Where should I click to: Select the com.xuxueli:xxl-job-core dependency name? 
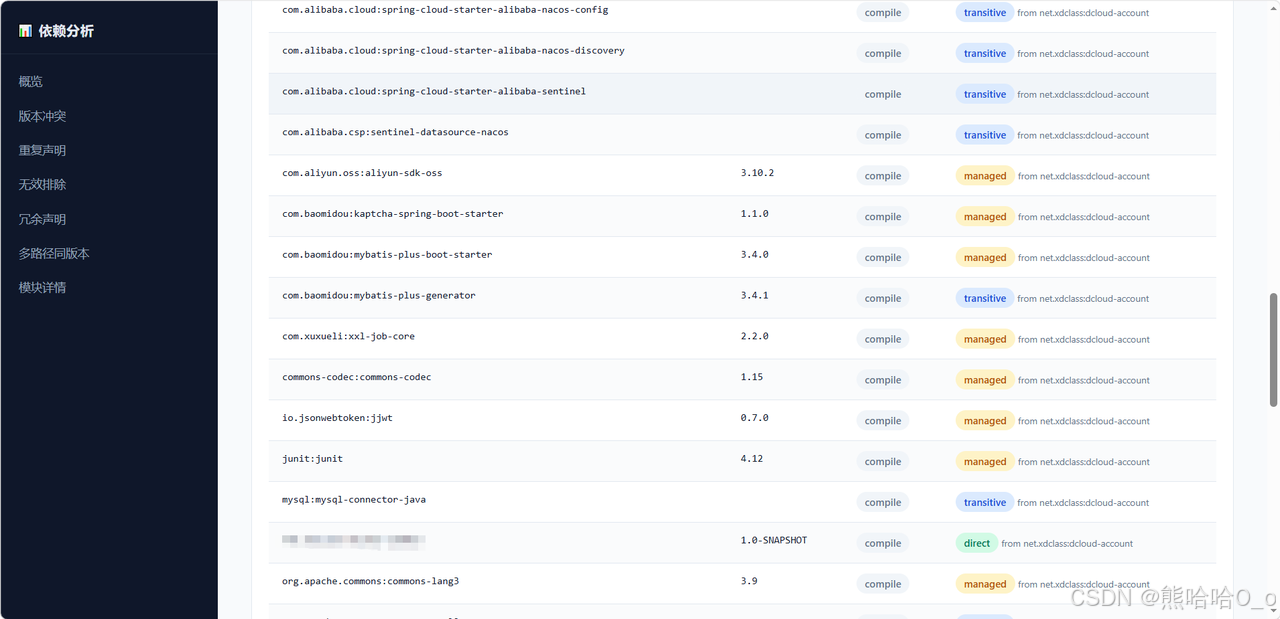[x=348, y=337]
